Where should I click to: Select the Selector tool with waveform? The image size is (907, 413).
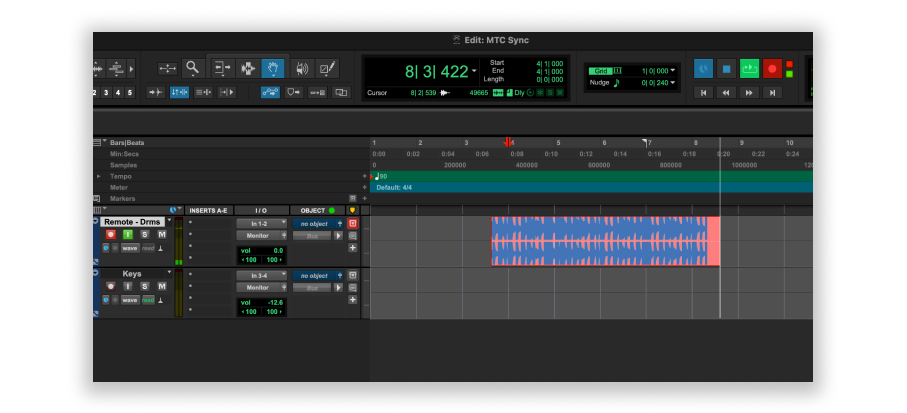click(248, 68)
